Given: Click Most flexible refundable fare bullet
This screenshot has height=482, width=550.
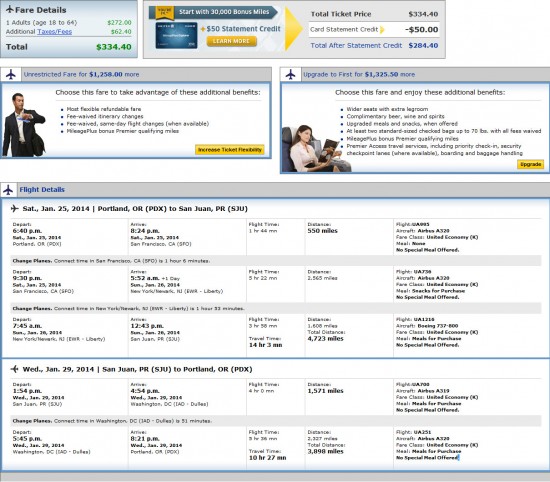Looking at the screenshot, I should [104, 109].
